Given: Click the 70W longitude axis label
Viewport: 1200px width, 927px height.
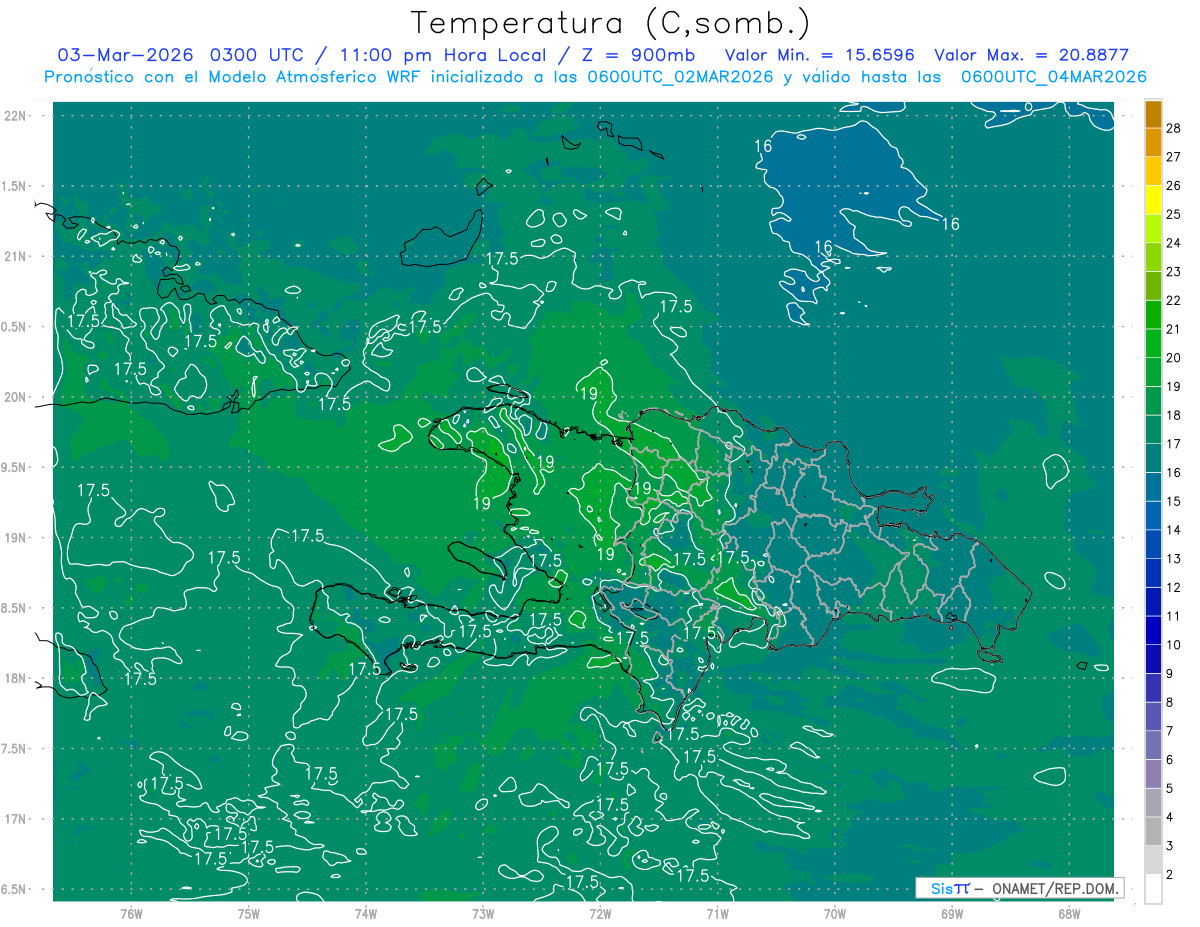Looking at the screenshot, I should point(834,913).
